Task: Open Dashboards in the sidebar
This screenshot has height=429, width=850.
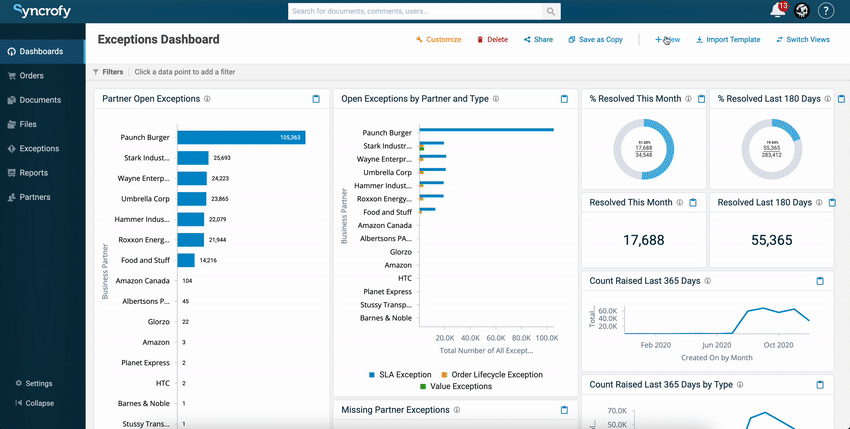Action: [42, 52]
